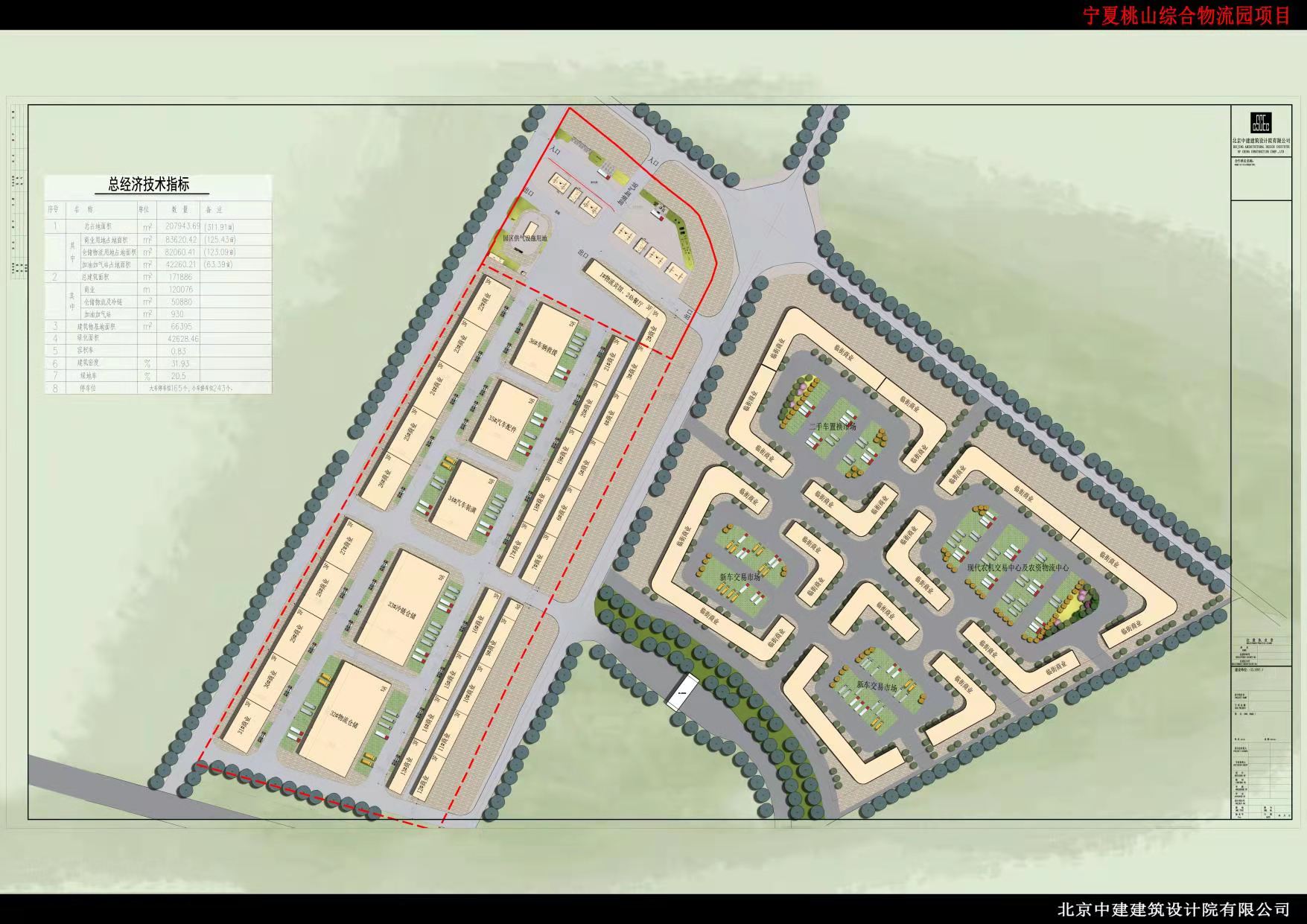
Task: Select the 园区供气设施用地 area
Action: (525, 238)
